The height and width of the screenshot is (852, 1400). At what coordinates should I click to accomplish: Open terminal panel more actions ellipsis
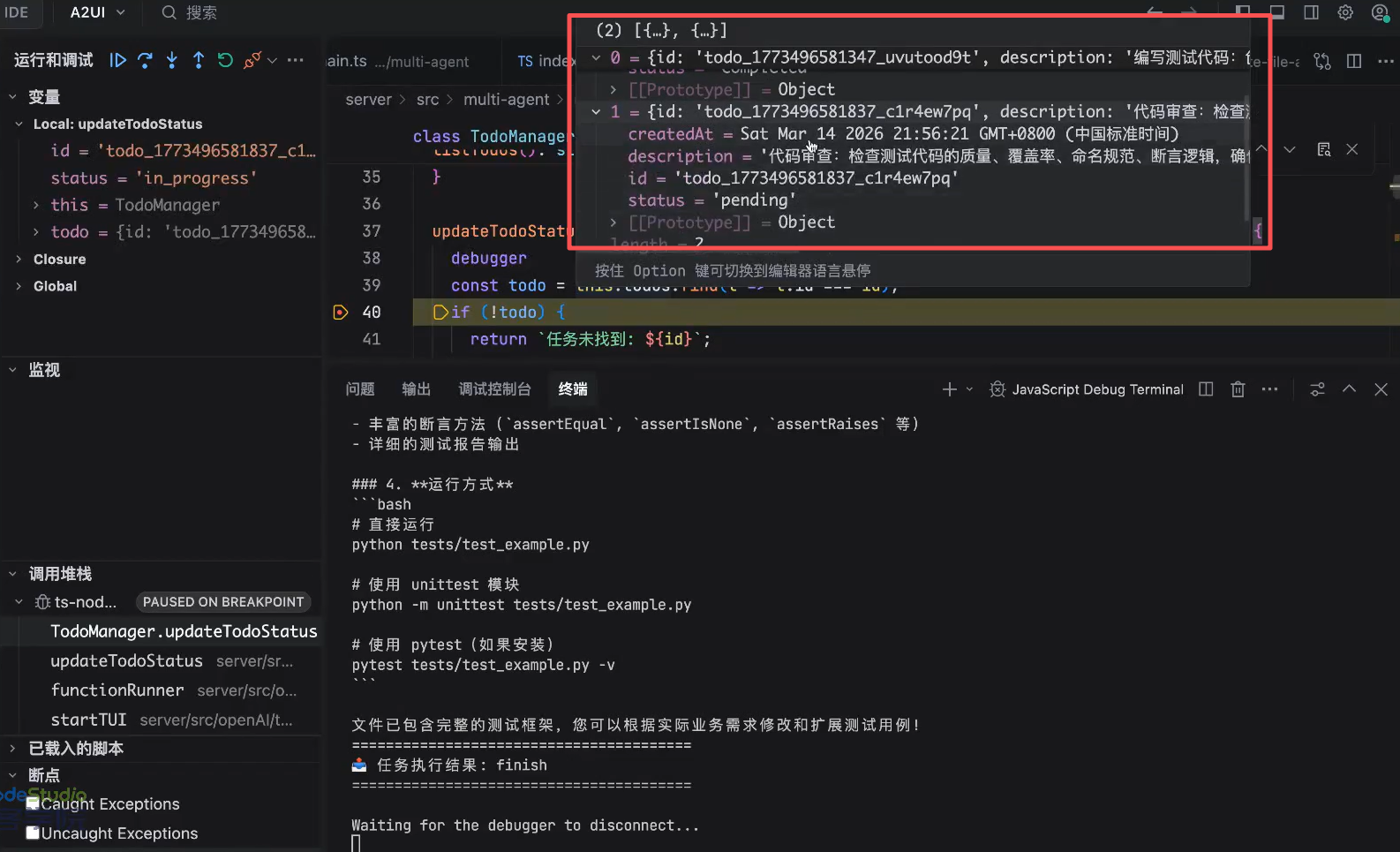1269,389
